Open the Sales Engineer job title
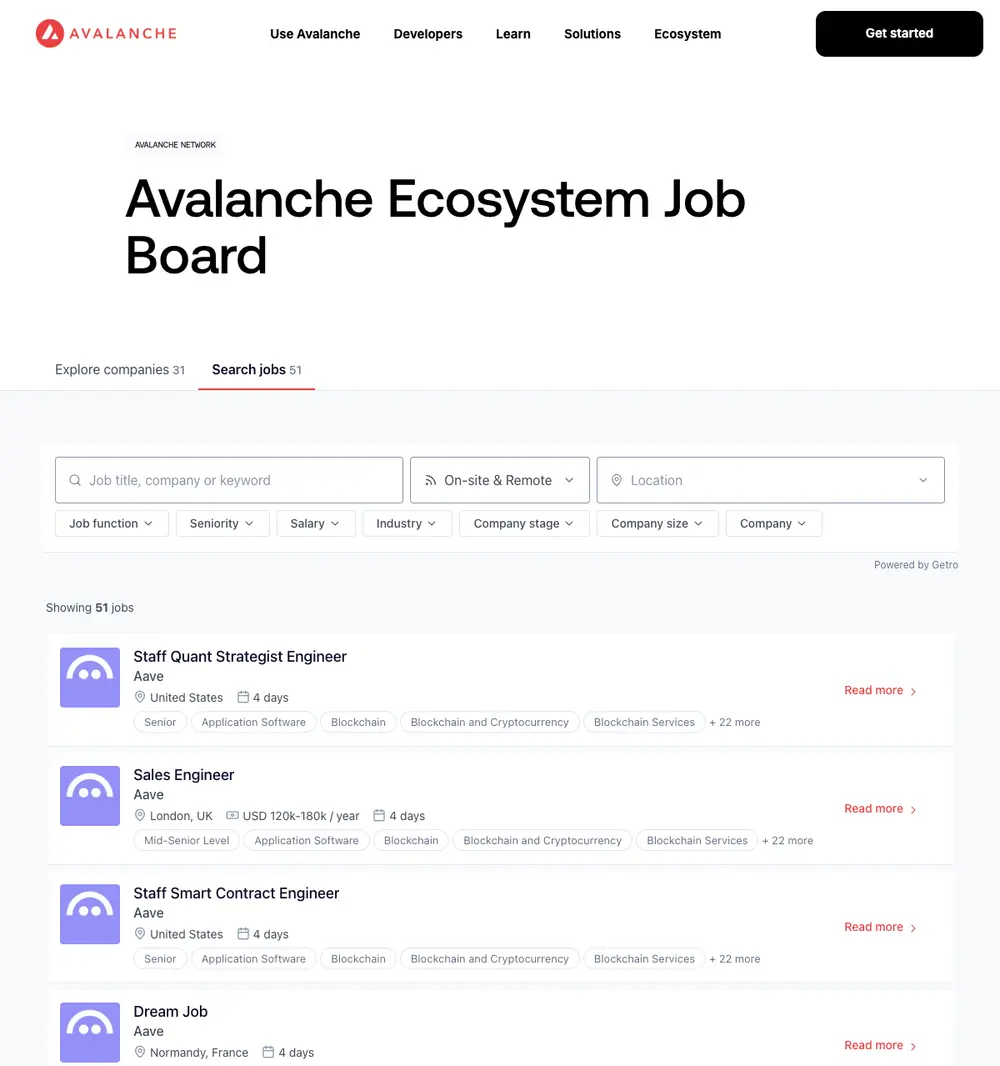The width and height of the screenshot is (1000, 1066). (x=184, y=774)
